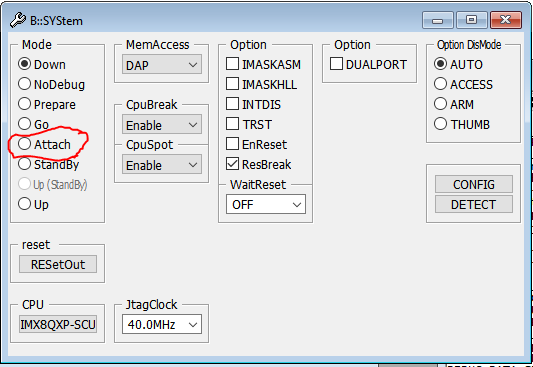Expand the CpuBreak Enable dropdown
Viewport: 533px width, 367px height.
click(x=162, y=125)
